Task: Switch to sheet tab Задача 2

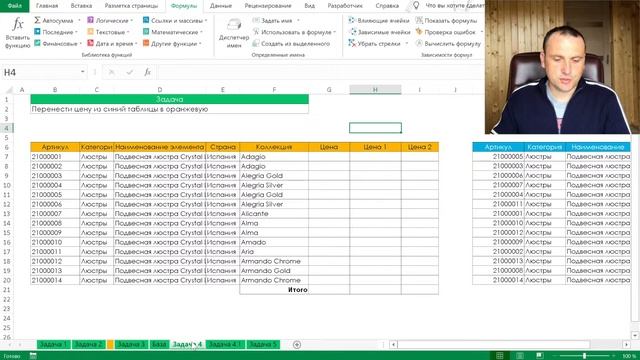Action: (89, 344)
